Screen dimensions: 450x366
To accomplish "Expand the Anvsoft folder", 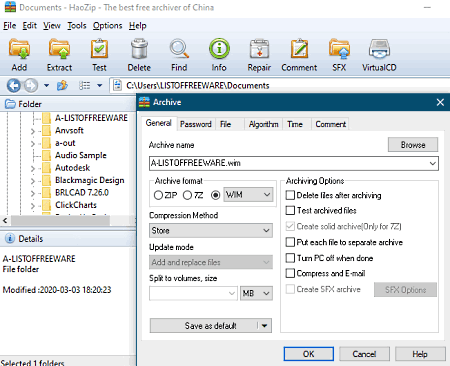I will pyautogui.click(x=32, y=131).
